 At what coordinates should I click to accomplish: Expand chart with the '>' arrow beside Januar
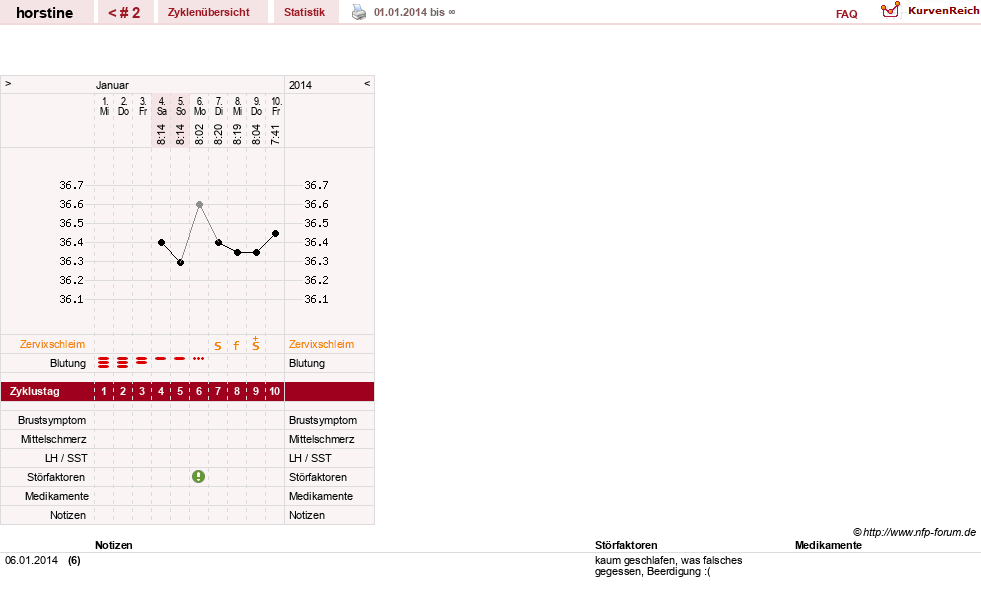pos(8,83)
